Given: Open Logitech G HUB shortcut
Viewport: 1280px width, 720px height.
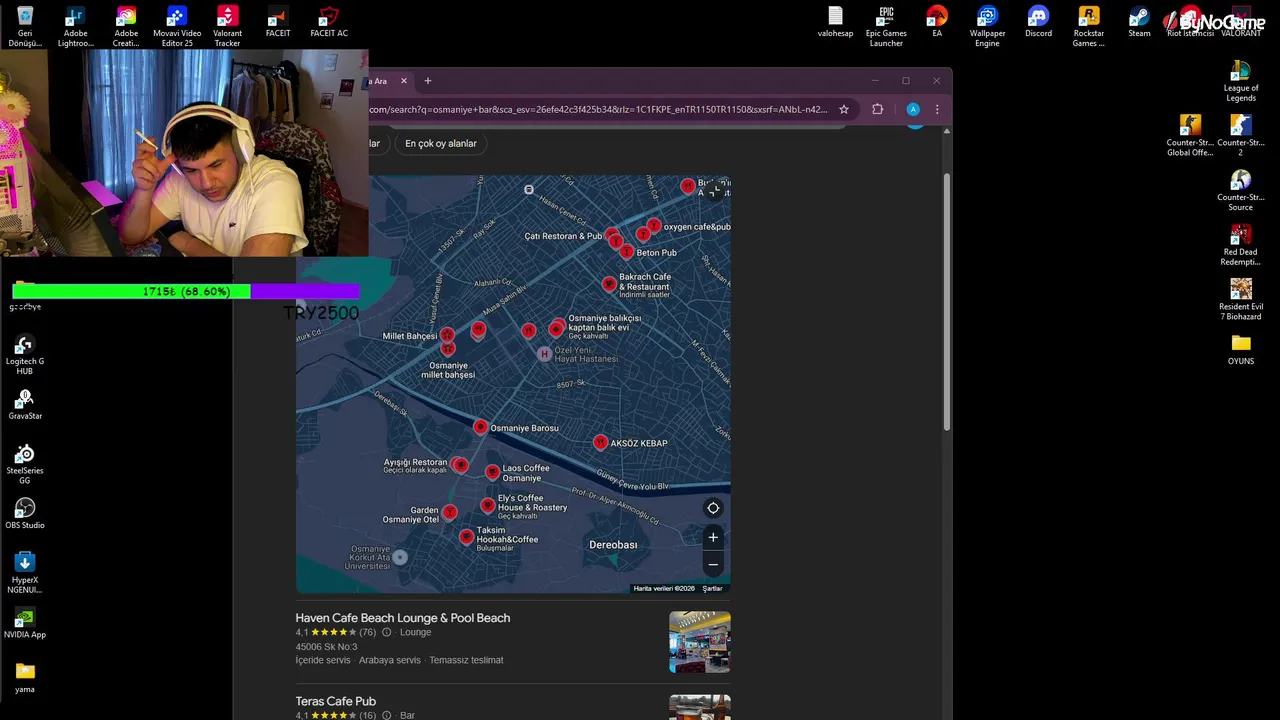Looking at the screenshot, I should (x=25, y=354).
